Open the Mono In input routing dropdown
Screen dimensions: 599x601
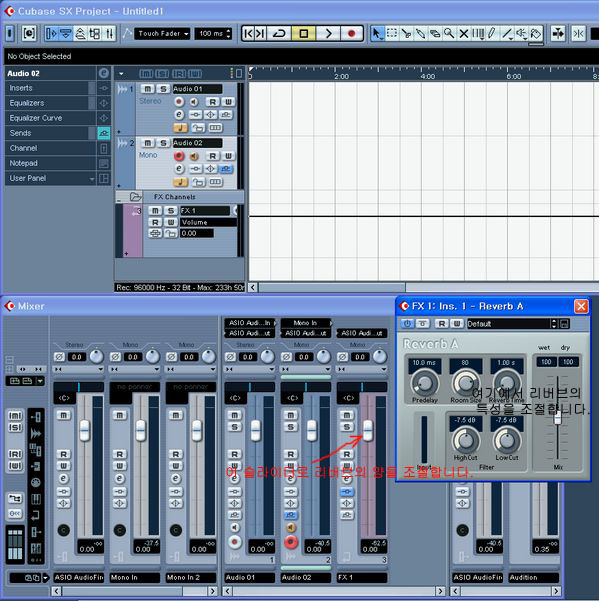[x=305, y=323]
